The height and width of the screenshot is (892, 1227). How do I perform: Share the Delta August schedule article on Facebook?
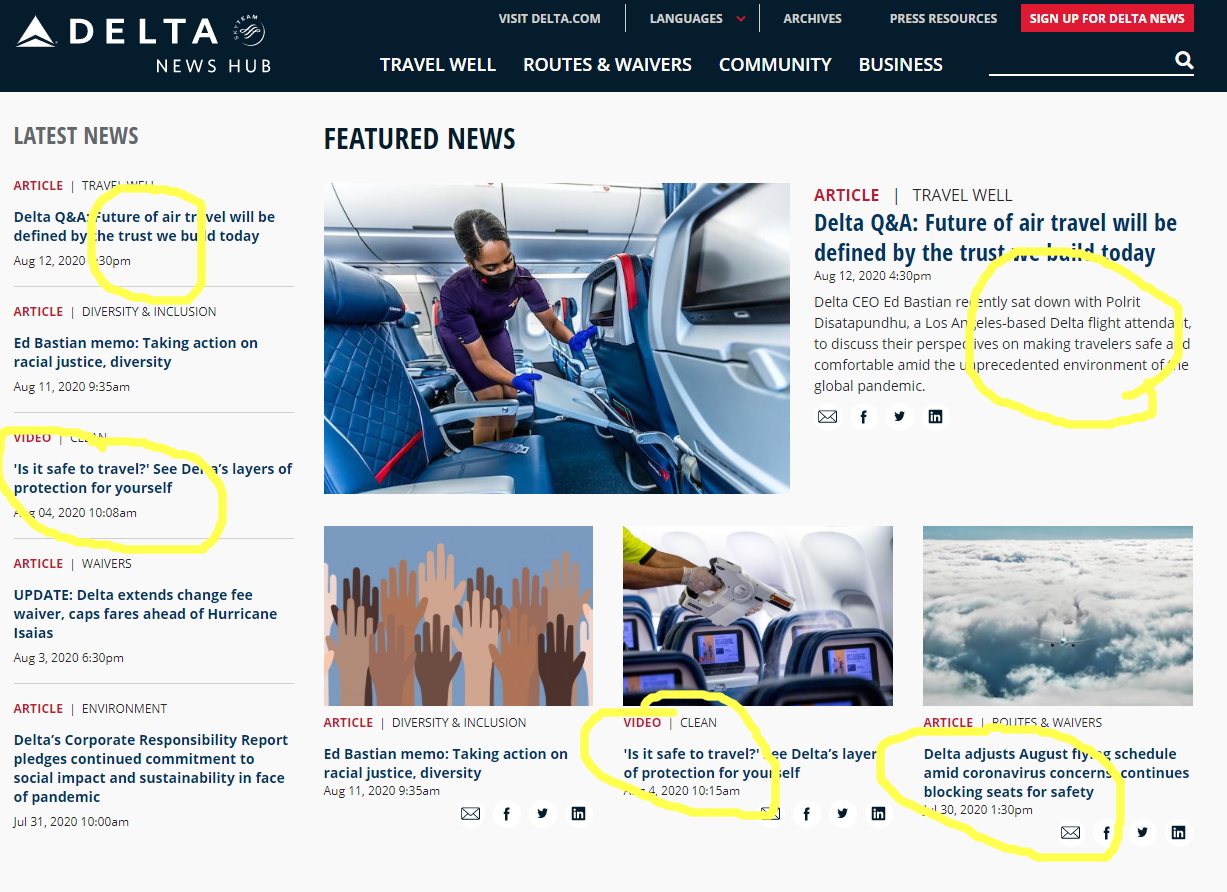(x=1105, y=832)
